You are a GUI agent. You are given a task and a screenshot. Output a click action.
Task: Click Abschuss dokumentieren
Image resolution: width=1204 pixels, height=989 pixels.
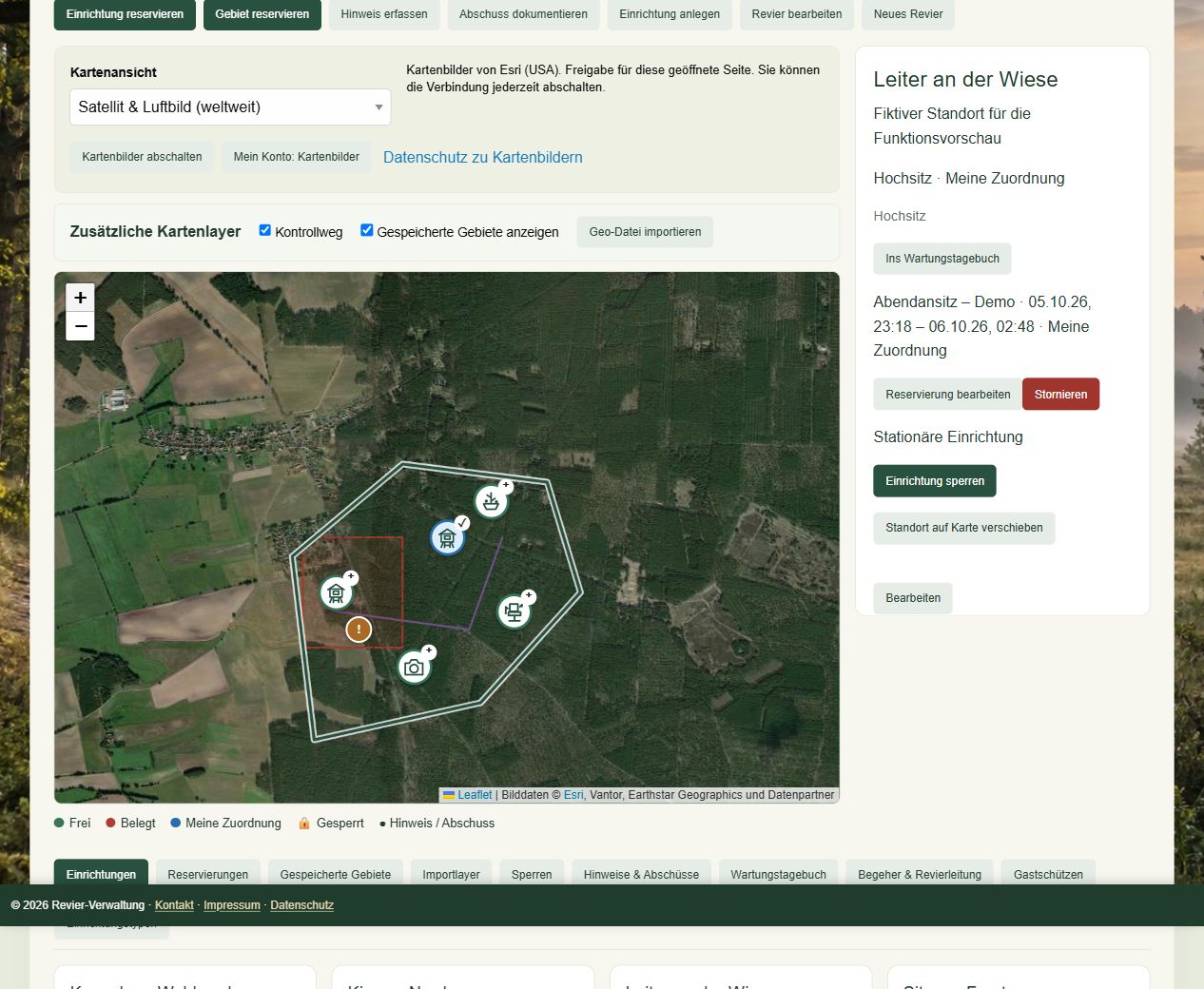[523, 14]
